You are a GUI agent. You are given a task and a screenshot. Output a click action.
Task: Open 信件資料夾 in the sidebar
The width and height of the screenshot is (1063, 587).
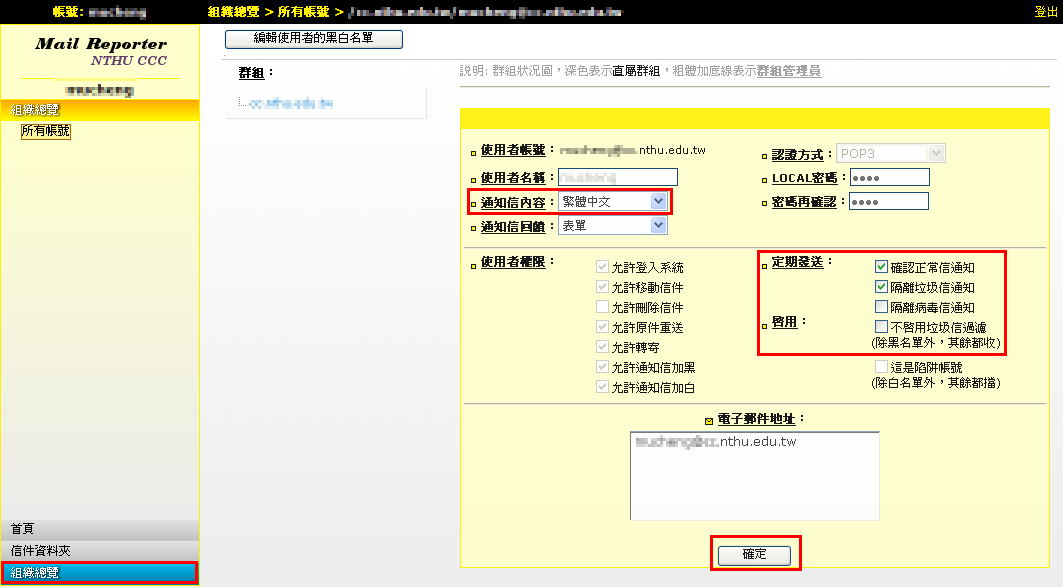point(100,551)
